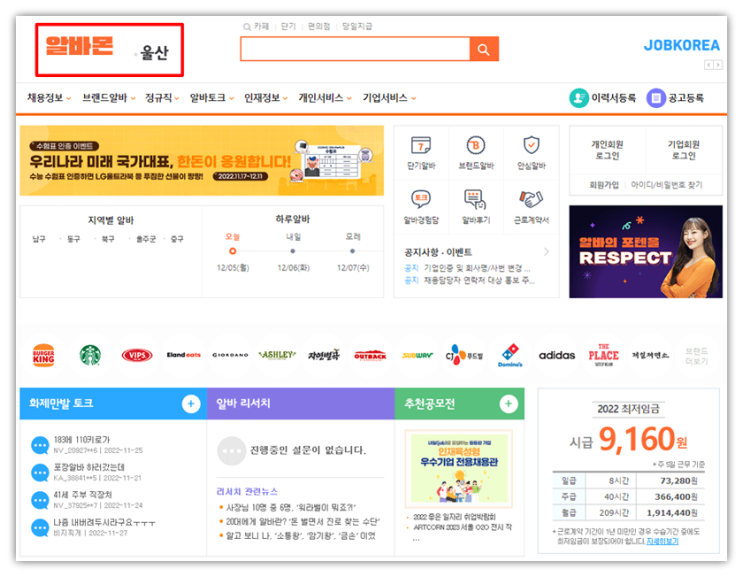Open the Outback brand logo
743x577 pixels.
tap(370, 355)
